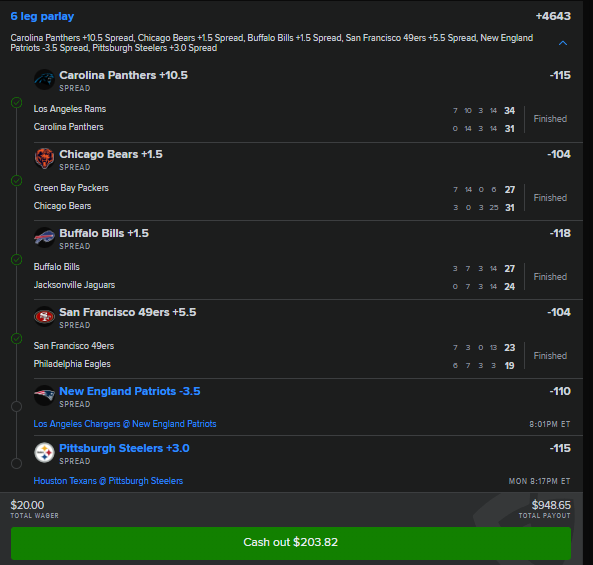This screenshot has height=565, width=593.
Task: Click the San Francisco 49ers +5.5 heading
Action: tap(128, 312)
